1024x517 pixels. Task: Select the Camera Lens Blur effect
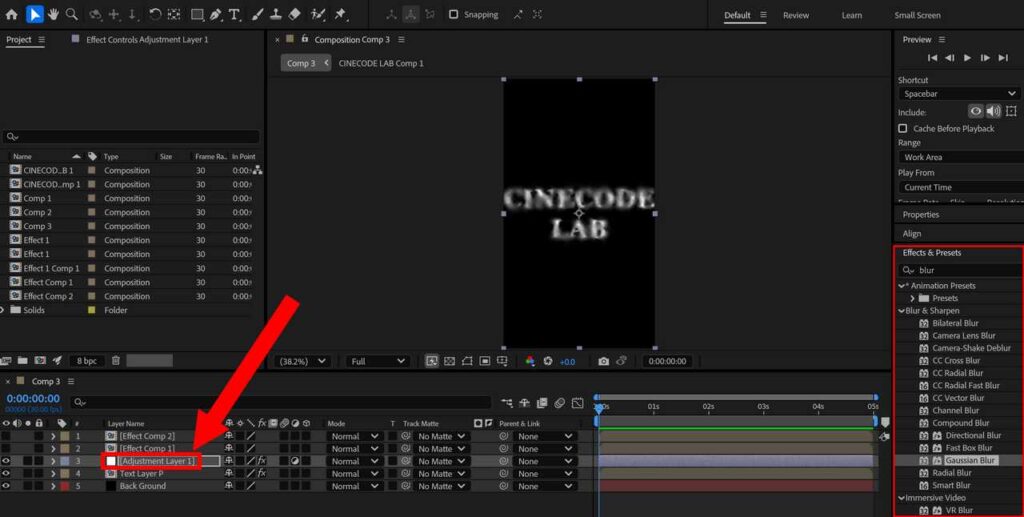pos(964,336)
